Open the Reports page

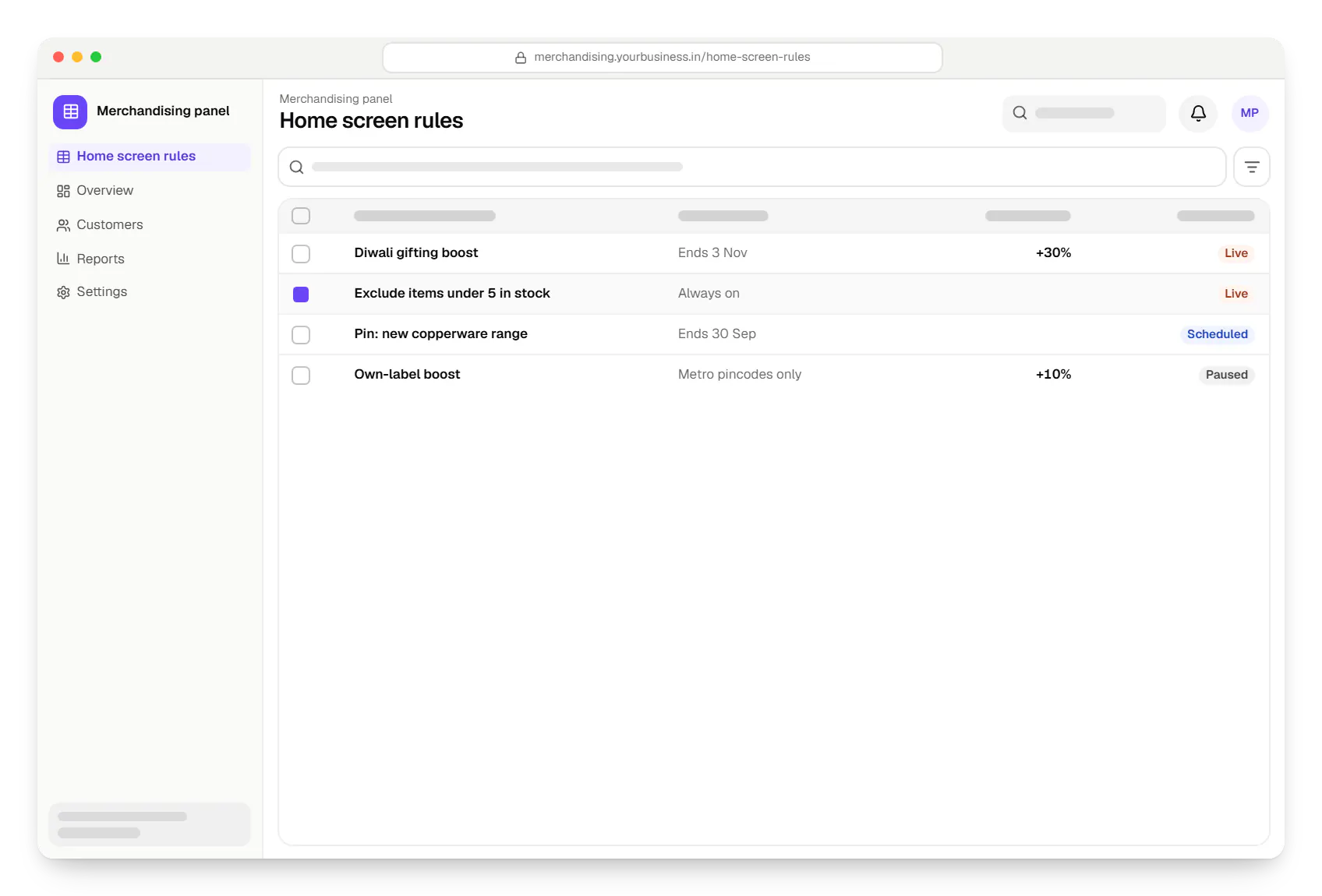[150, 259]
